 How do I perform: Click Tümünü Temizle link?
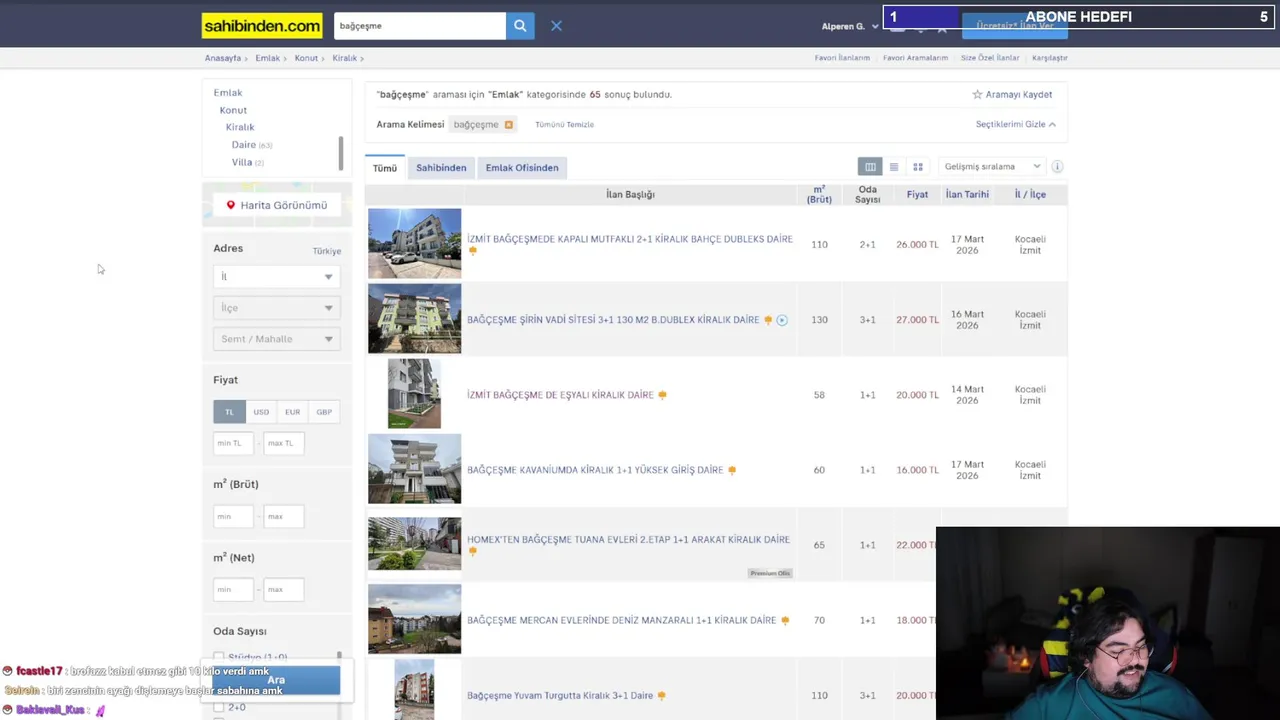pos(564,125)
